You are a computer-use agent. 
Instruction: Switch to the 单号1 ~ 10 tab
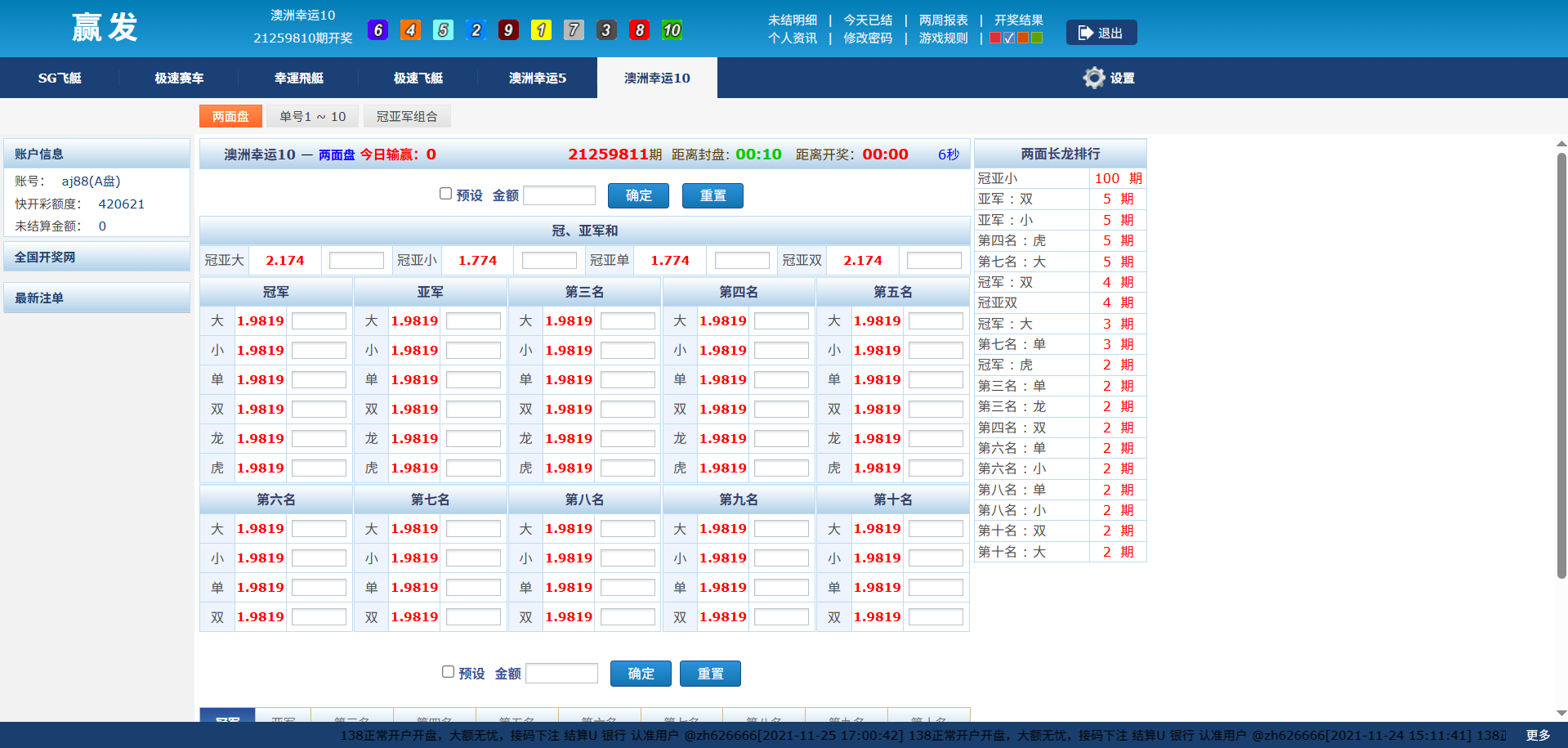point(312,116)
